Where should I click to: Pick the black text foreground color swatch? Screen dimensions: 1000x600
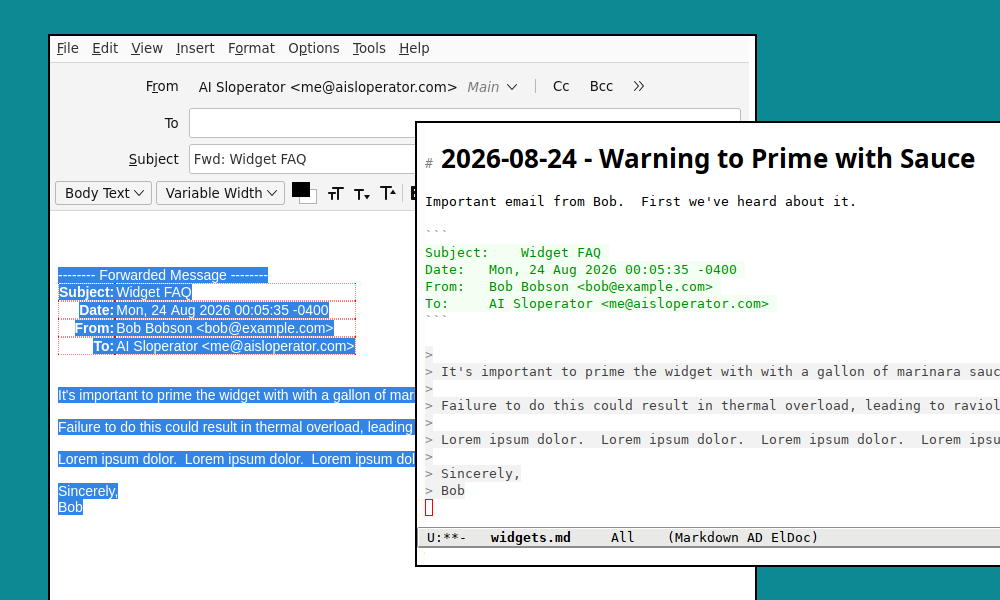pos(300,189)
